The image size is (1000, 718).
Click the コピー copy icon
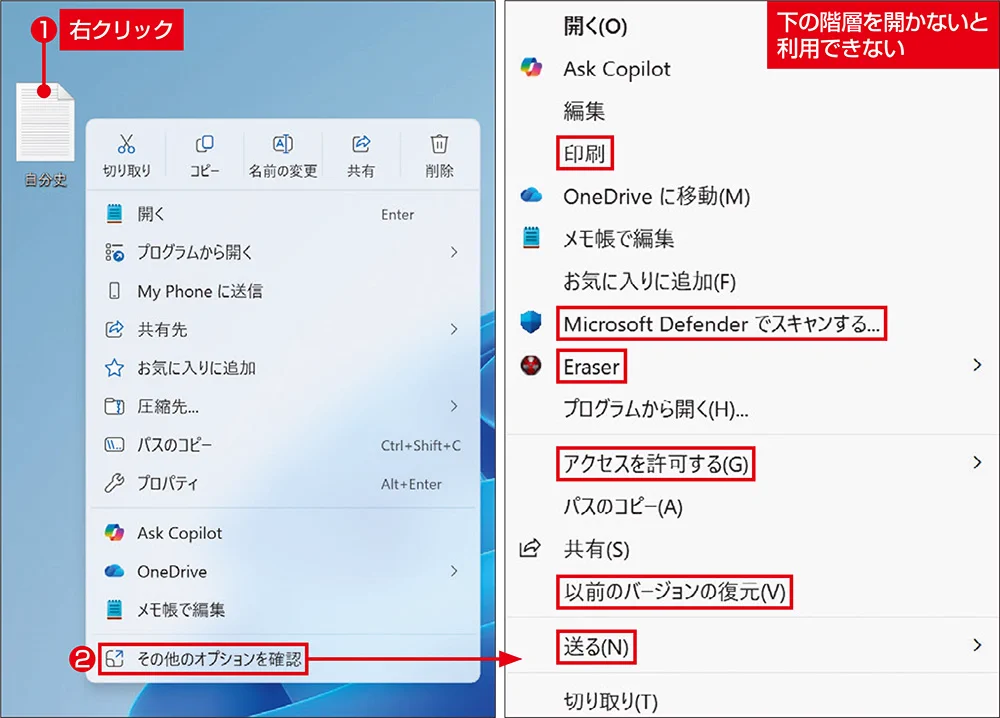point(204,143)
